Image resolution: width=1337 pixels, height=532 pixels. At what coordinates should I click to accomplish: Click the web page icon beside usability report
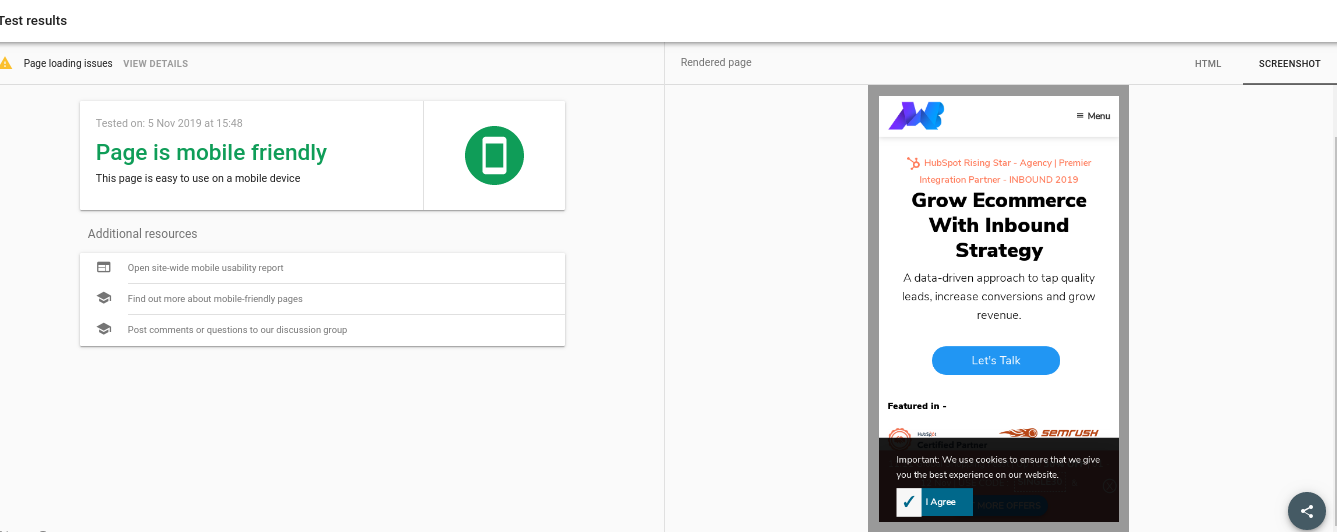[103, 267]
